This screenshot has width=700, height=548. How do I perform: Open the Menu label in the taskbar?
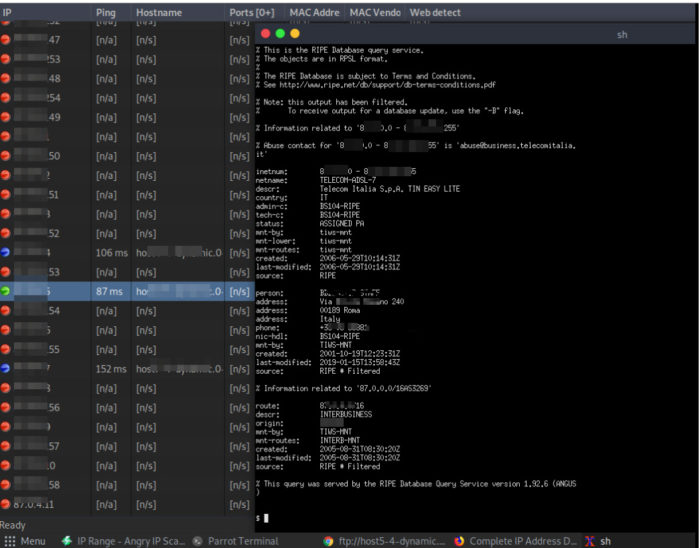coord(33,541)
